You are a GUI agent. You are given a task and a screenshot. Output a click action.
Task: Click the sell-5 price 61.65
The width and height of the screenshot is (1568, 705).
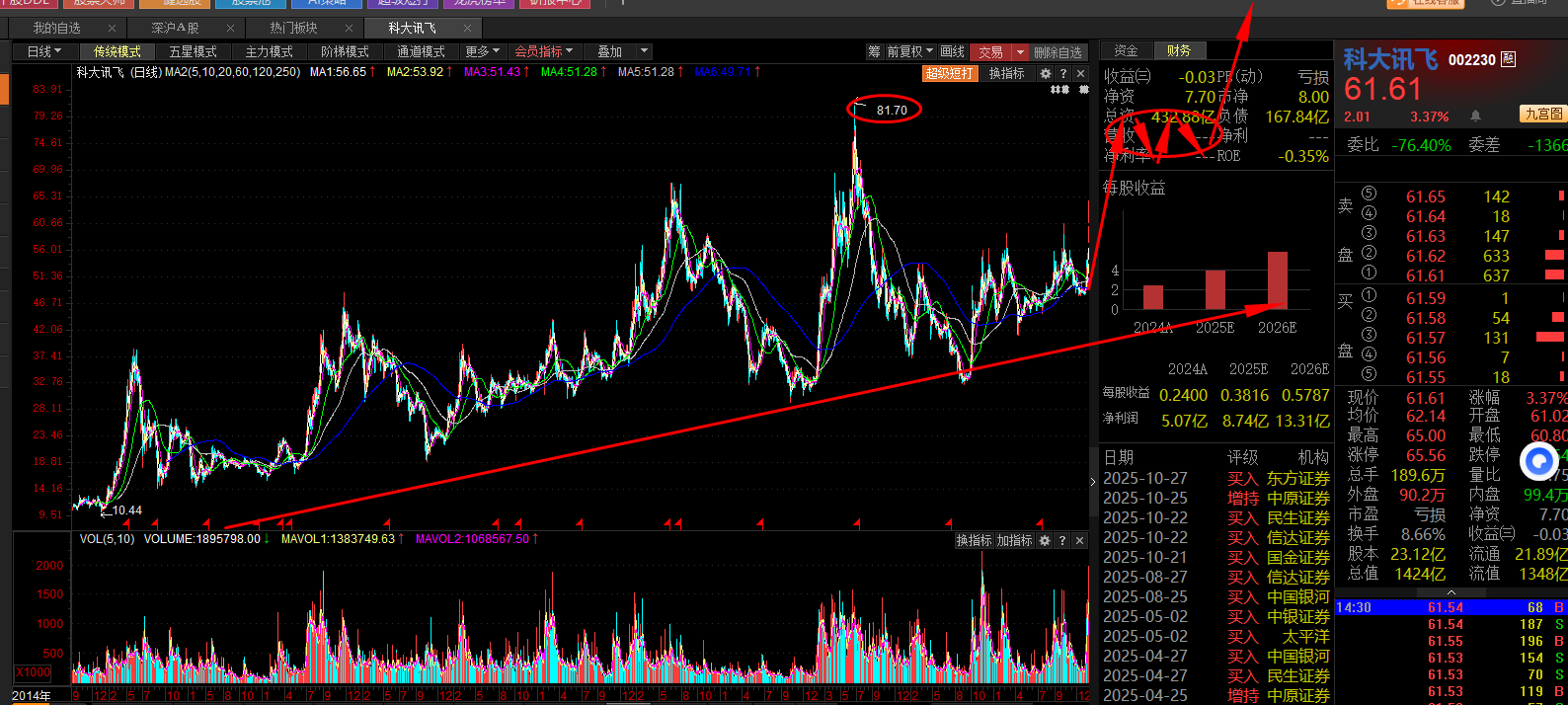1426,196
